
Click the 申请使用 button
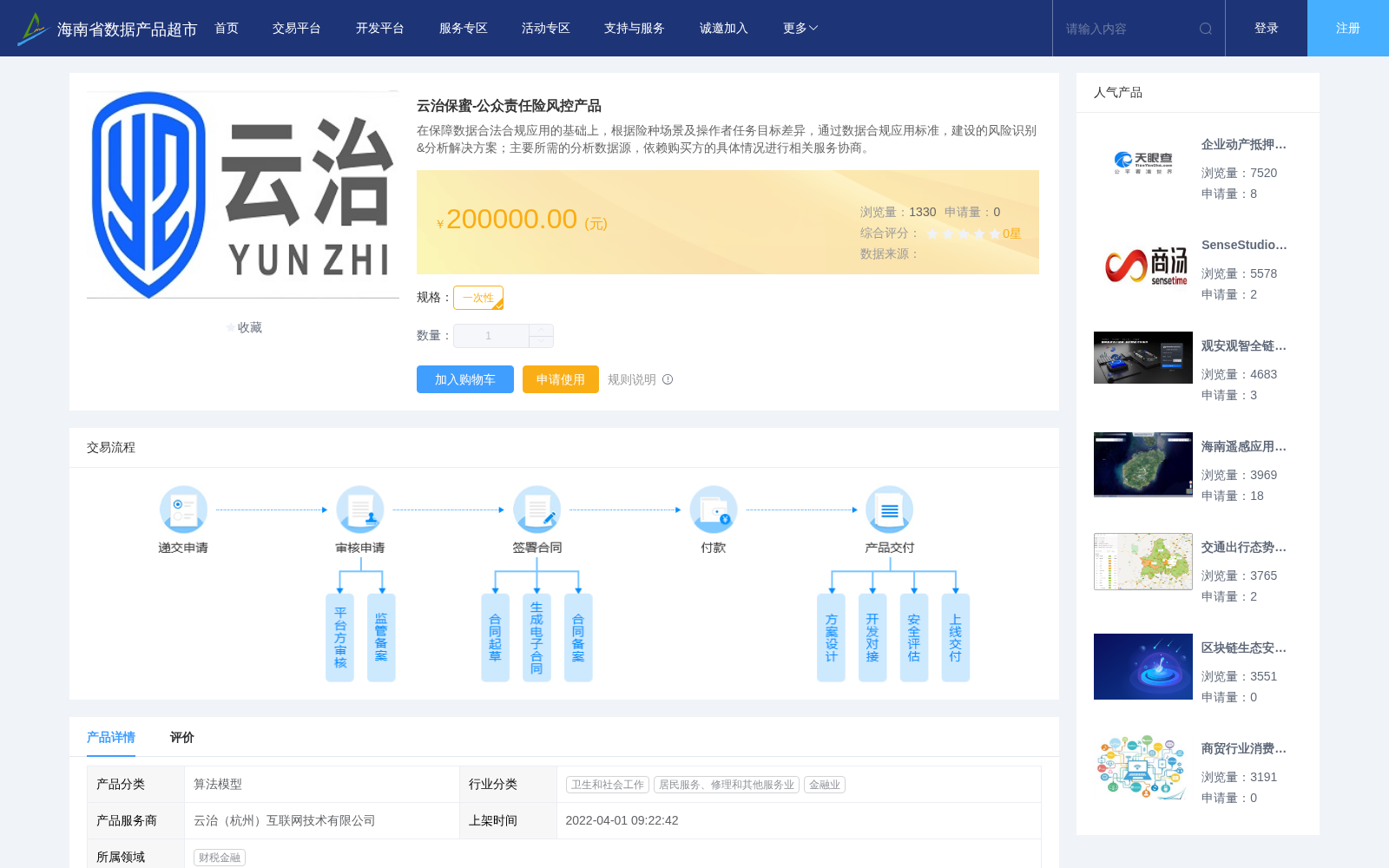pyautogui.click(x=561, y=379)
